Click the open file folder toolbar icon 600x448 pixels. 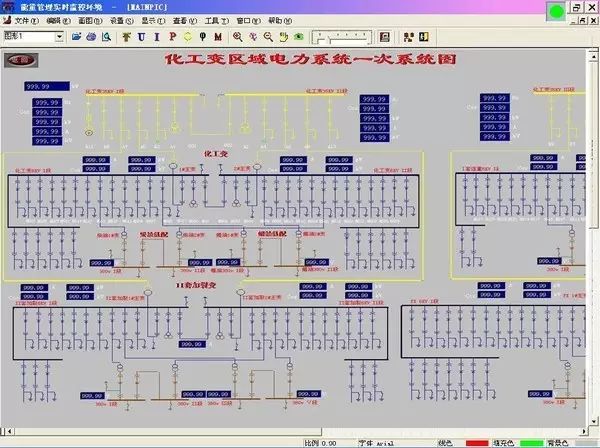coord(77,37)
